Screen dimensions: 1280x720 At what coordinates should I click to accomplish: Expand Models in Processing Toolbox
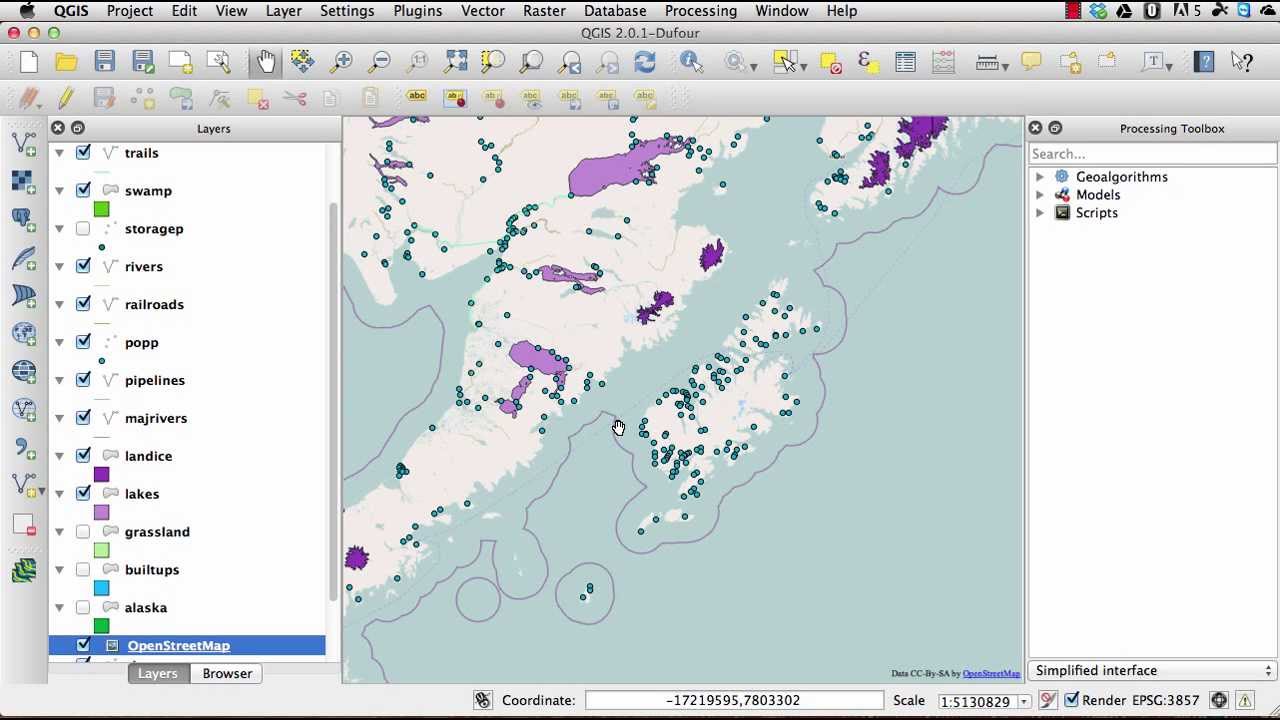point(1040,195)
